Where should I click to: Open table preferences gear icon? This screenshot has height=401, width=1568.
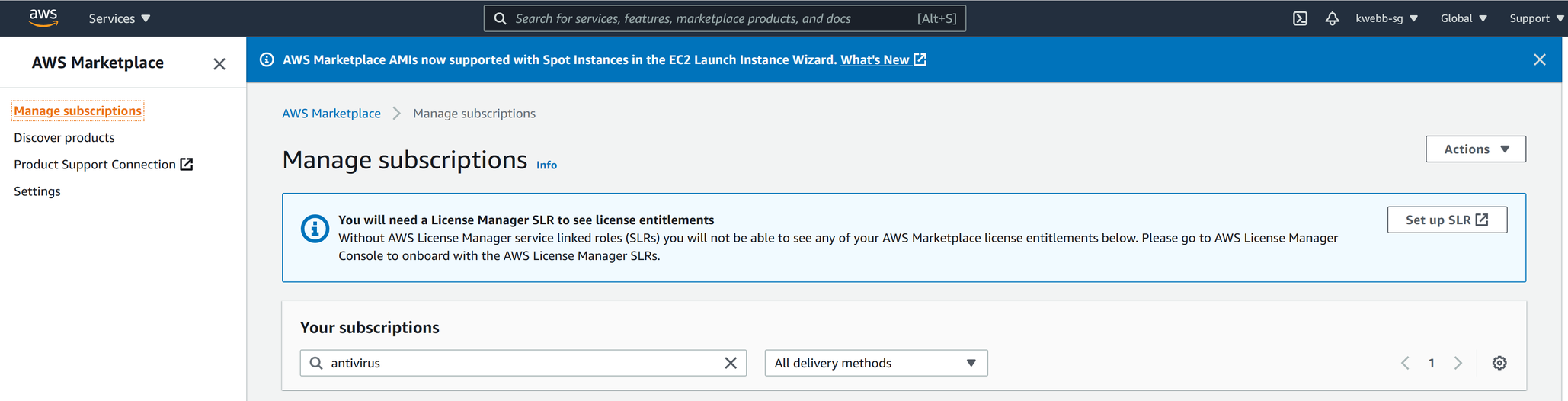click(x=1499, y=363)
